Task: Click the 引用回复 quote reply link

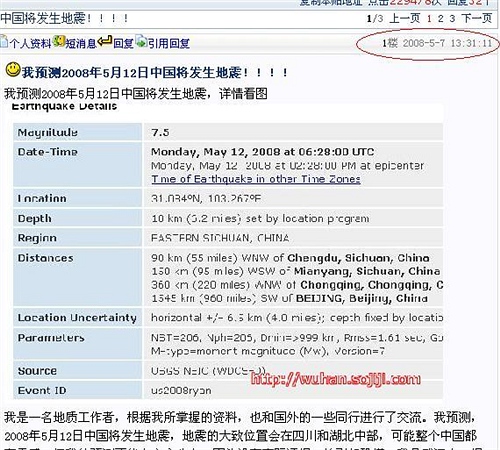Action: tap(169, 43)
